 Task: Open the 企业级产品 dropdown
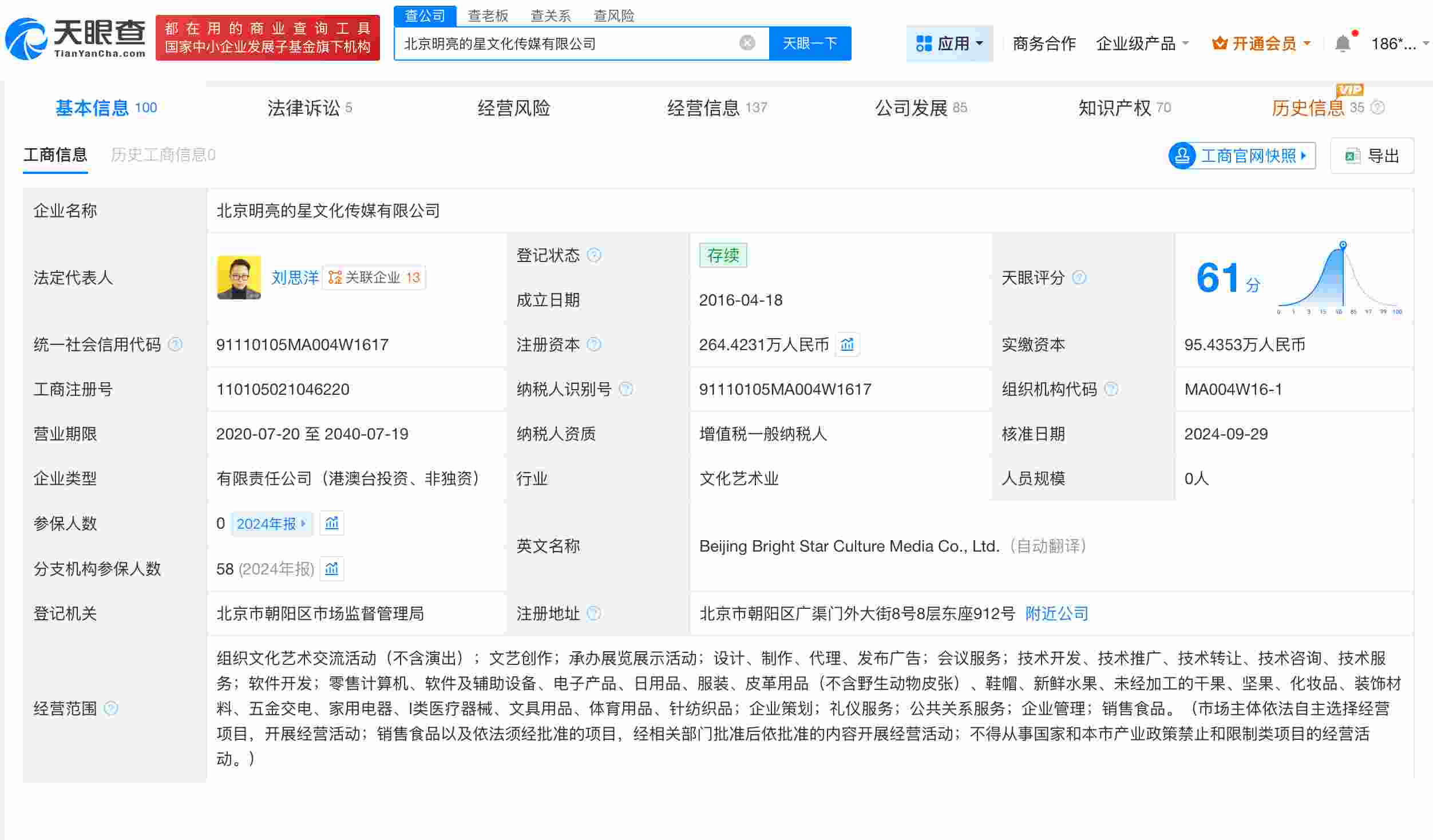1142,43
